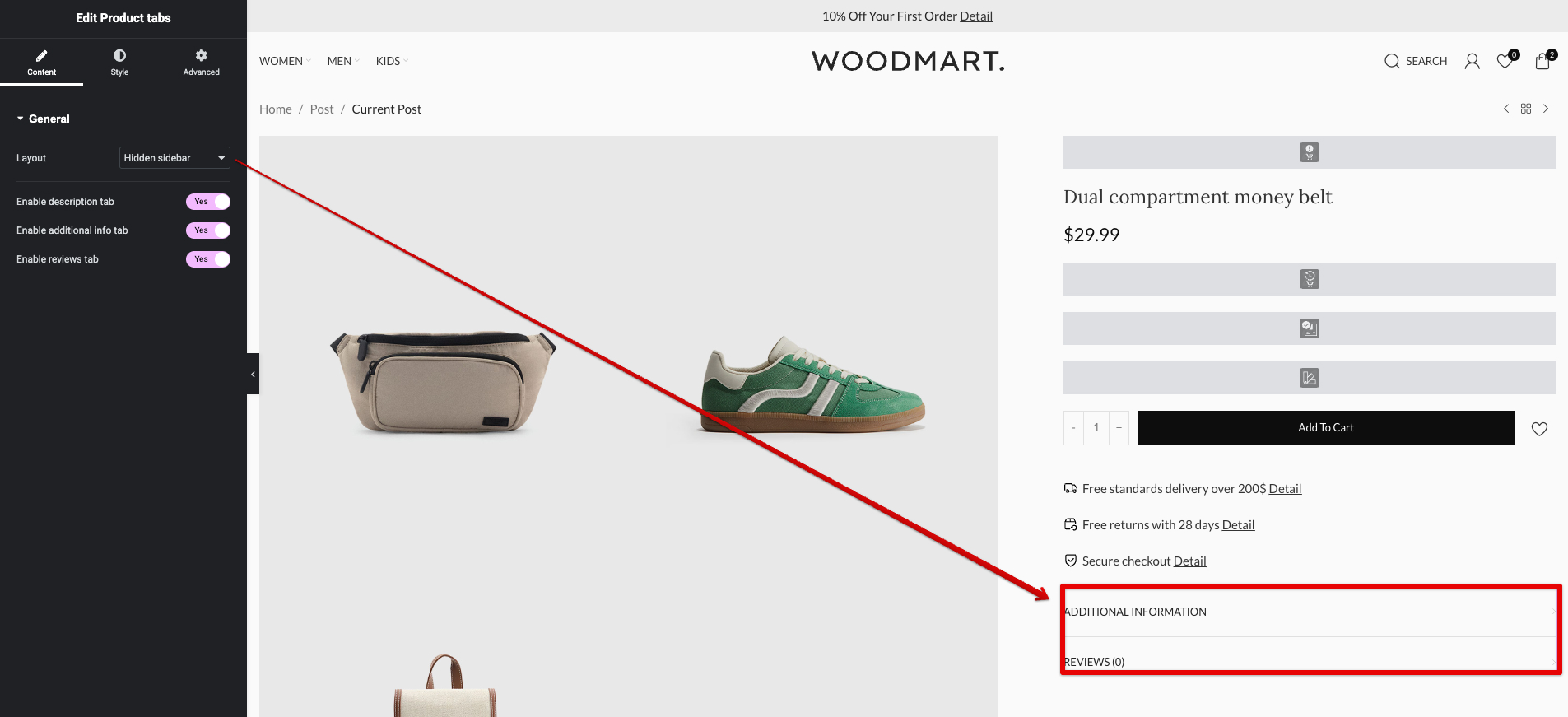This screenshot has height=717, width=1568.
Task: Switch to the Style tab
Action: point(119,62)
